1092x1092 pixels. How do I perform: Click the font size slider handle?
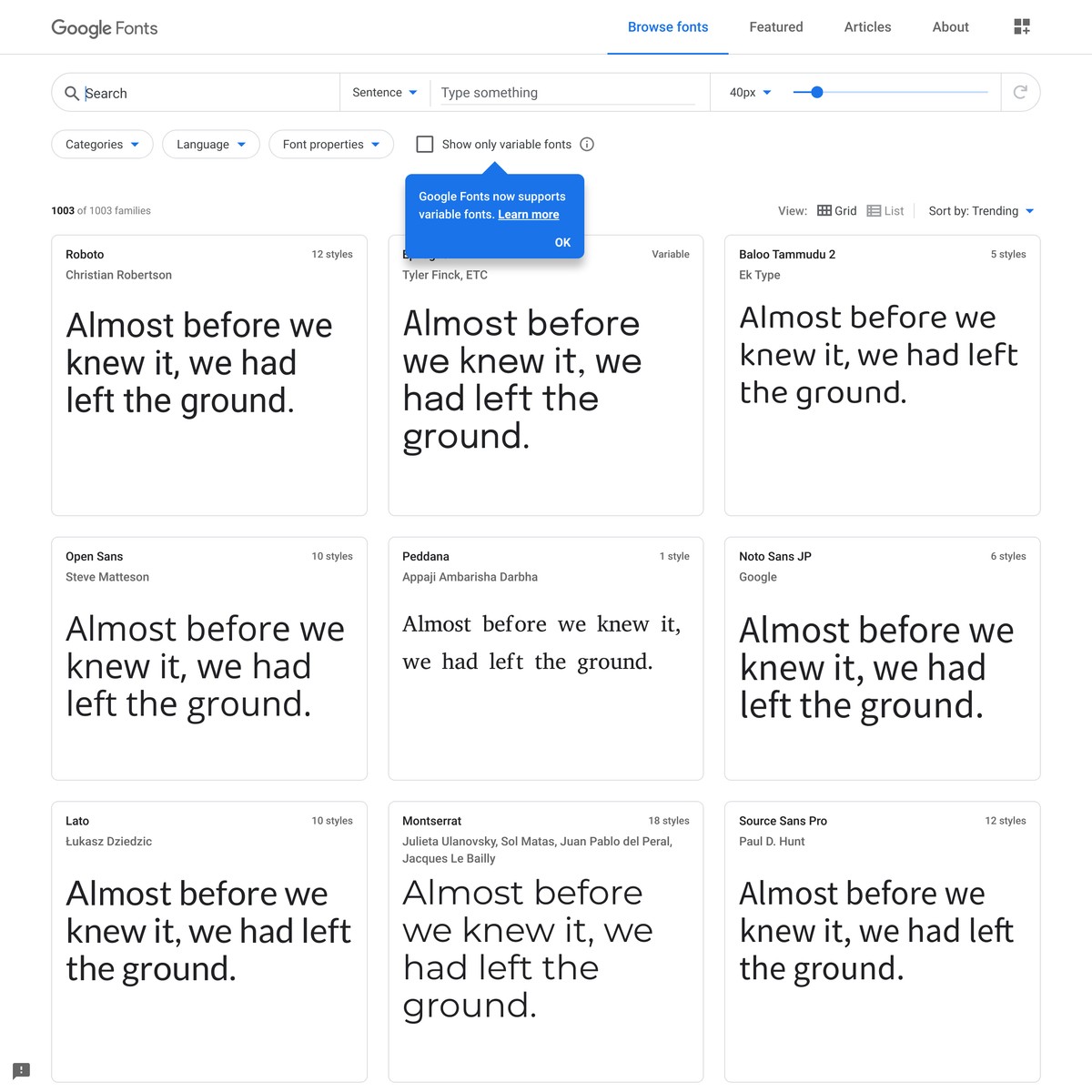click(817, 92)
